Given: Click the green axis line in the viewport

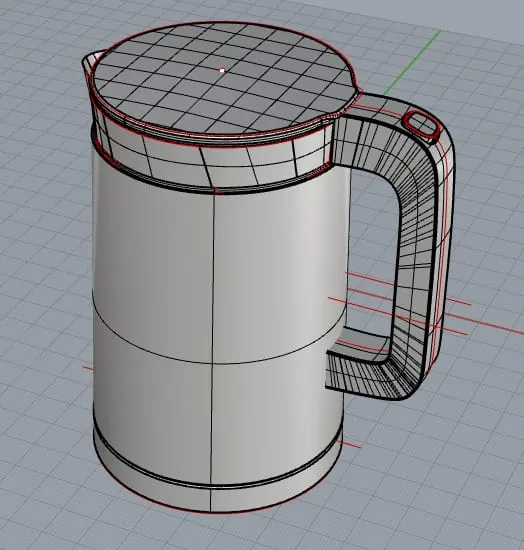Looking at the screenshot, I should pos(412,63).
